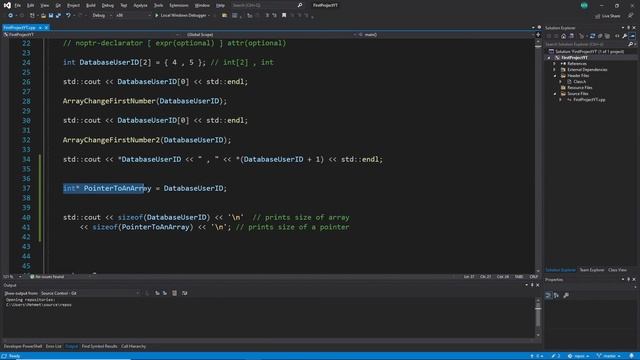Expand External Dependencies node
640x360 pixels.
pyautogui.click(x=554, y=70)
